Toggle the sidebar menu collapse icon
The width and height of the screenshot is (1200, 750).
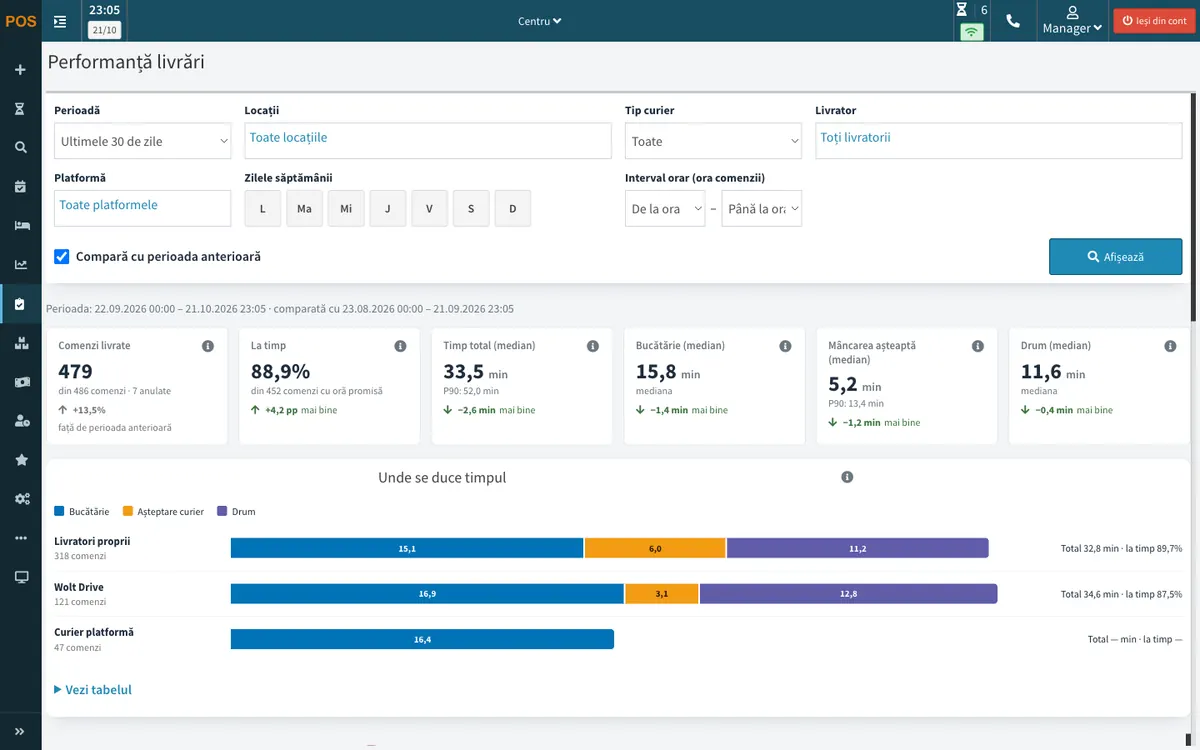(60, 20)
